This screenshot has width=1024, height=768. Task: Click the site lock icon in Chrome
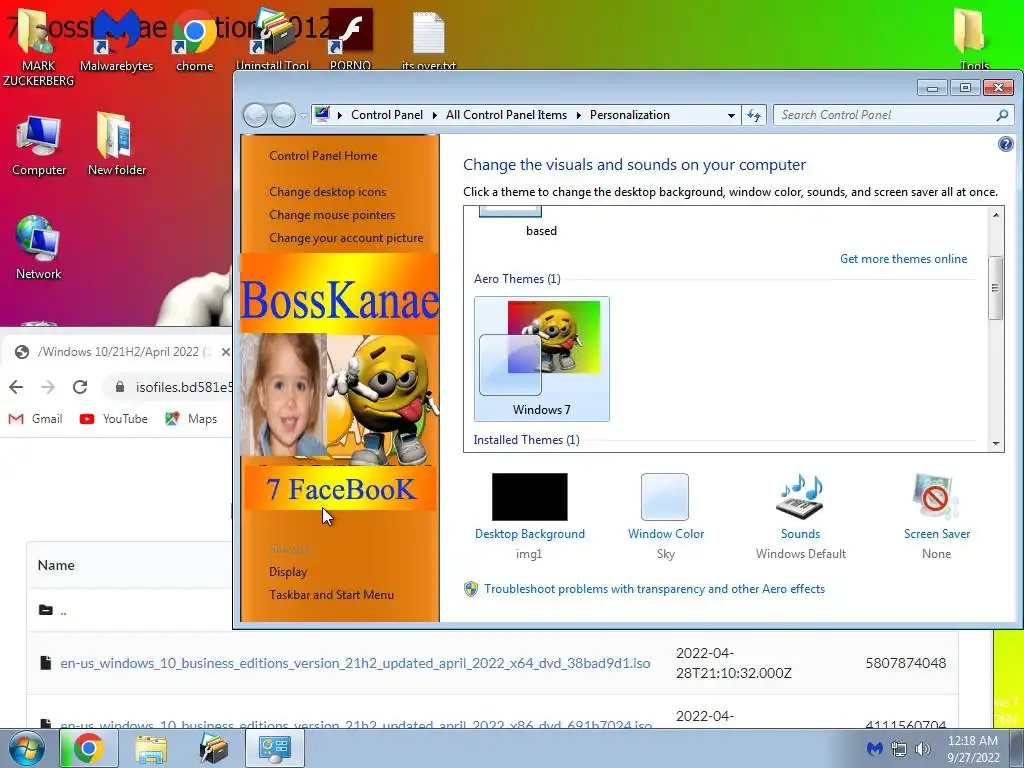click(x=120, y=387)
